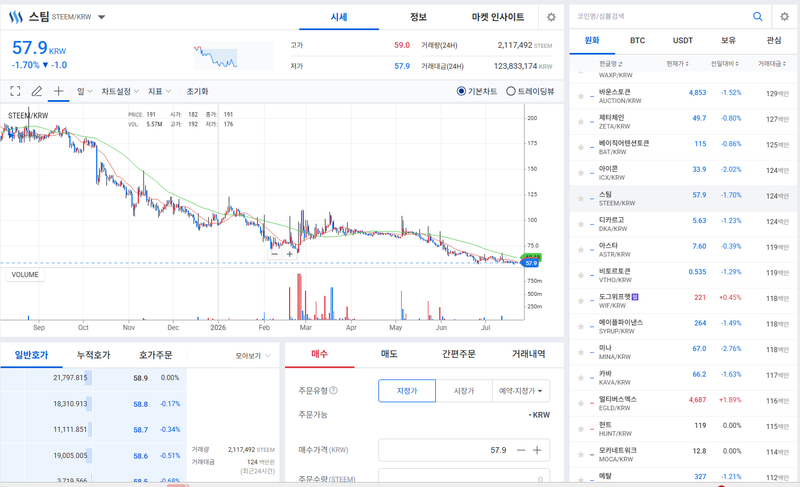
Task: Switch to the 시세 tab
Action: (x=339, y=17)
